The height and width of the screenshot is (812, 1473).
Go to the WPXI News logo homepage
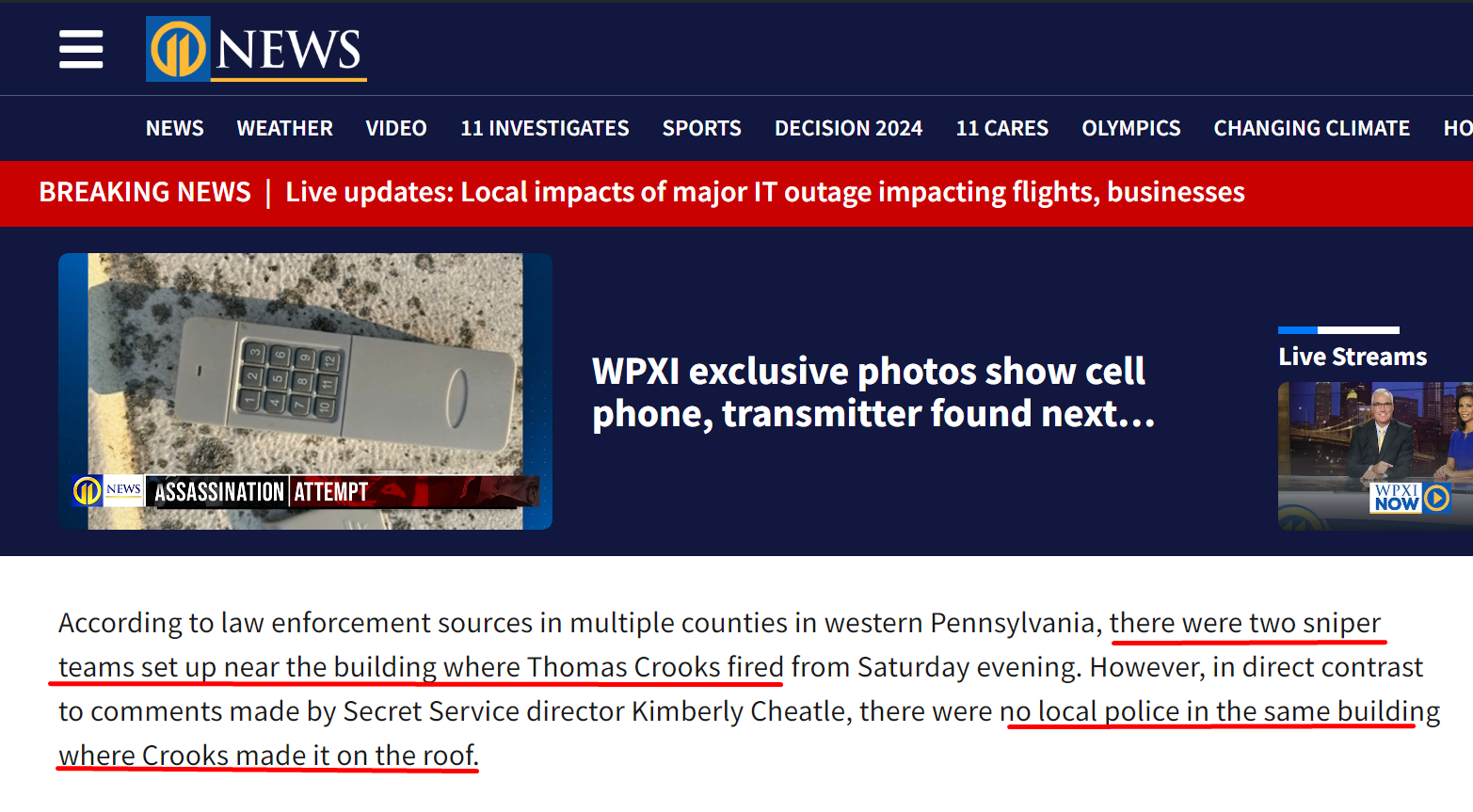pos(256,49)
